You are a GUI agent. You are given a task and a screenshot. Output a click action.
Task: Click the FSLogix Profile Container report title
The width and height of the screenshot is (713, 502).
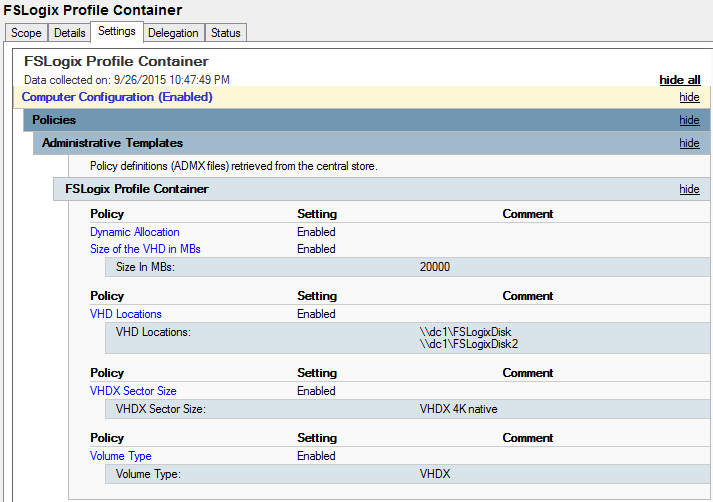[116, 61]
